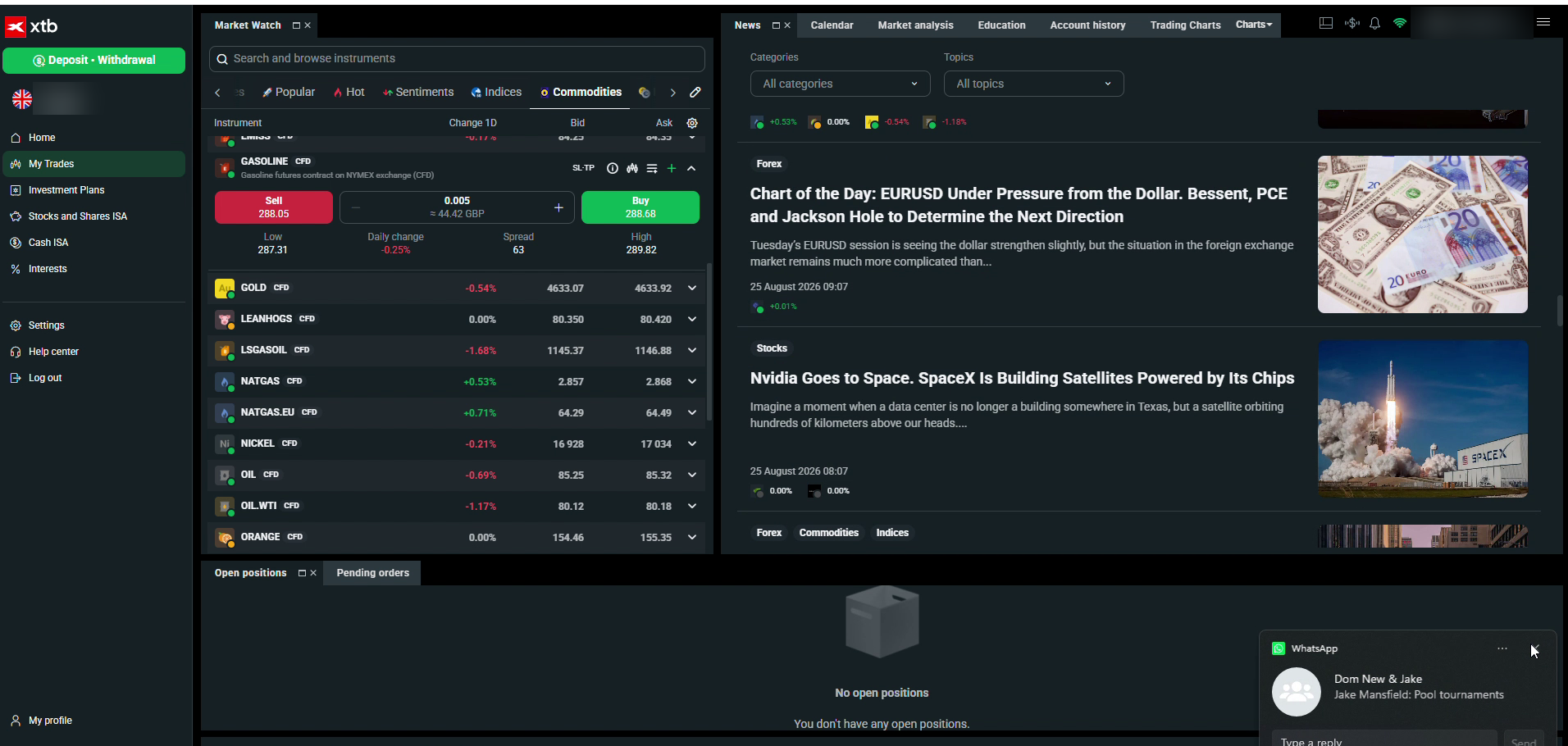This screenshot has width=1568, height=746.
Task: Switch to the Trading Charts tab
Action: coord(1185,25)
